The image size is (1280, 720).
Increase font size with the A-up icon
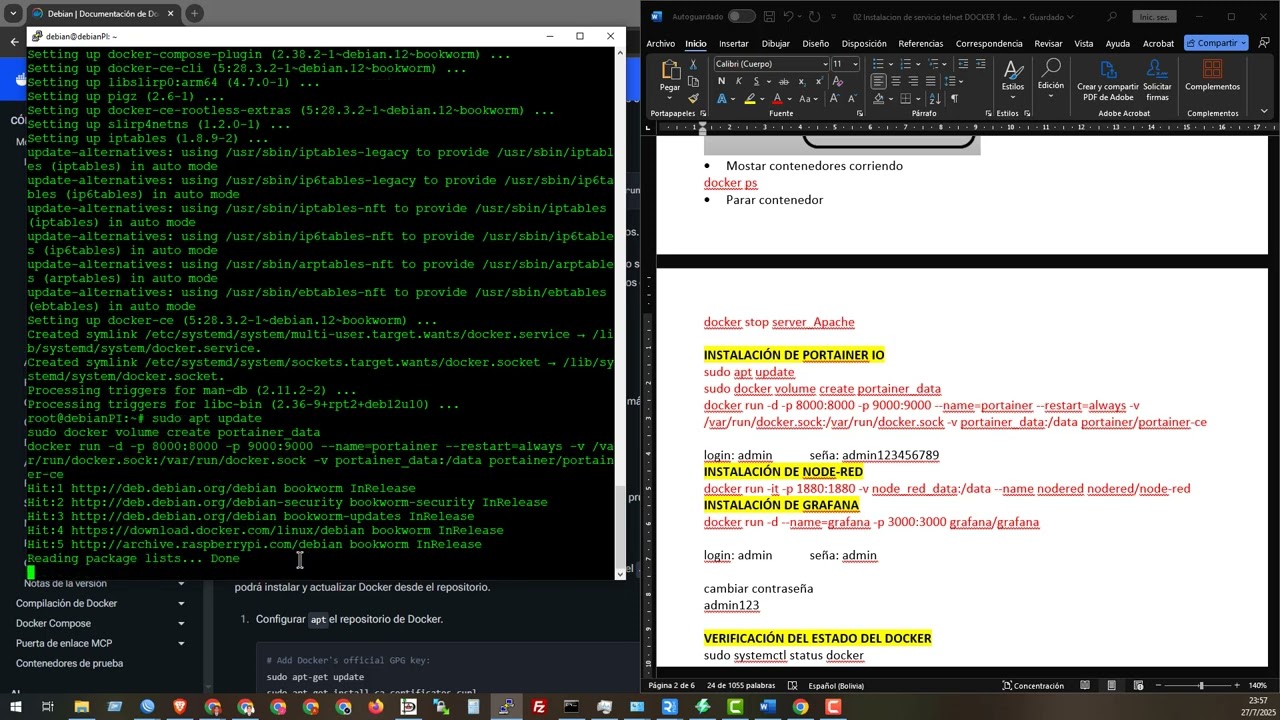tap(834, 98)
